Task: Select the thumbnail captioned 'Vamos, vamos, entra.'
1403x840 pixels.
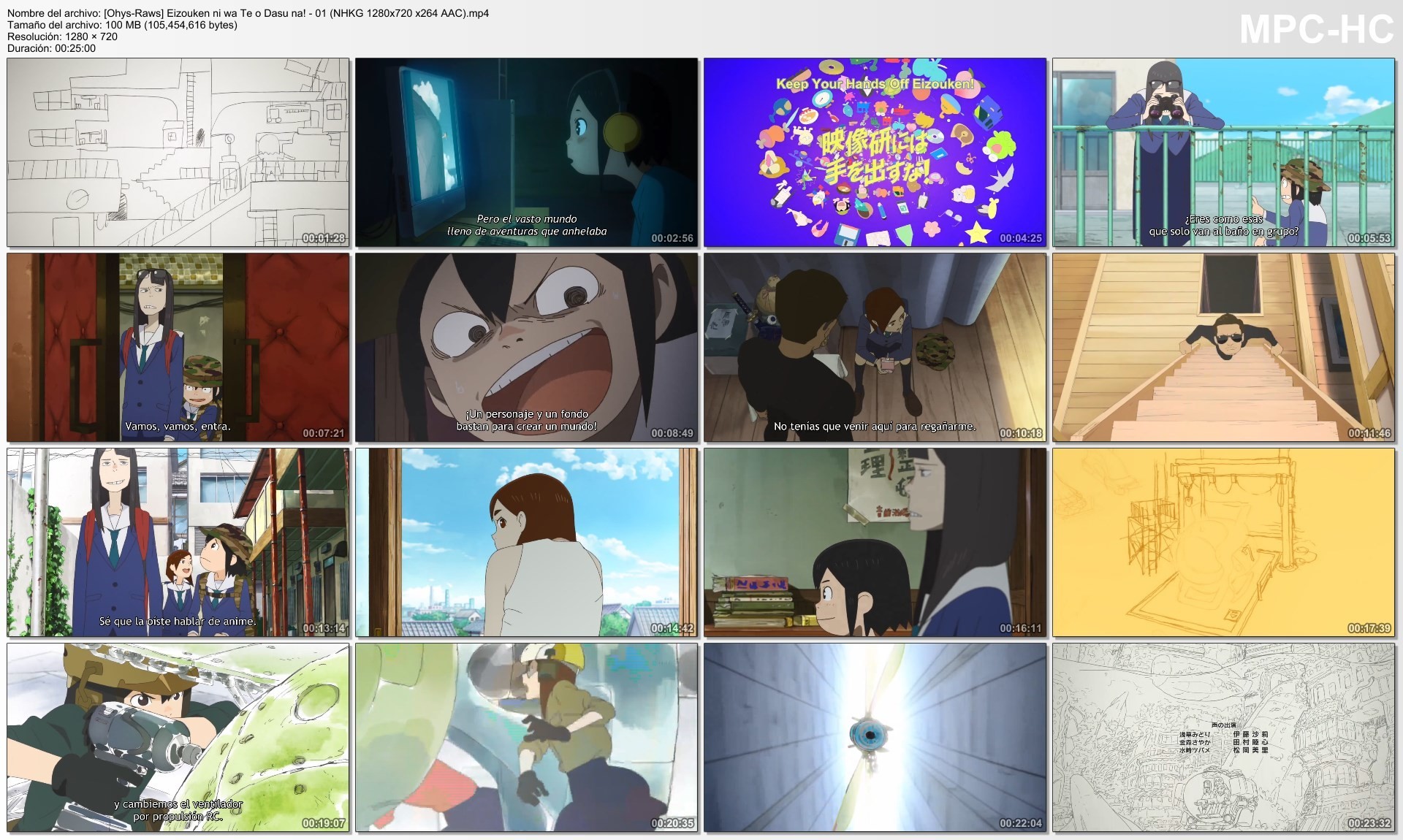Action: 178,347
